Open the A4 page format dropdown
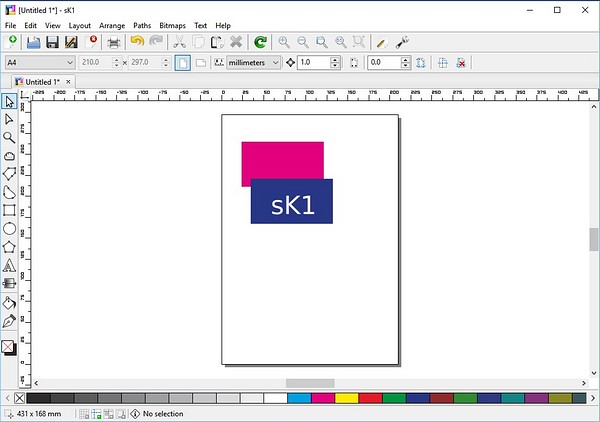Viewport: 600px width, 422px height. point(40,62)
